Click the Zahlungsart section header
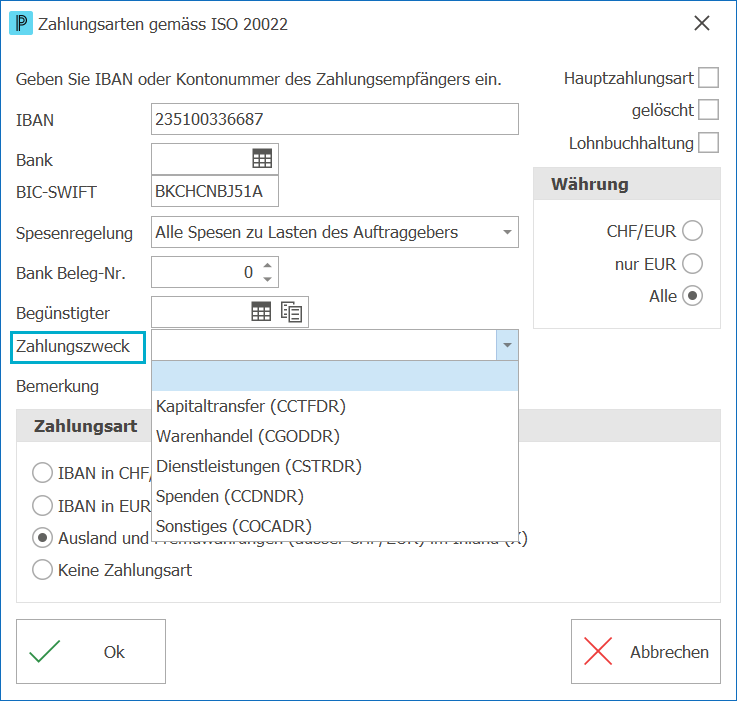 85,426
